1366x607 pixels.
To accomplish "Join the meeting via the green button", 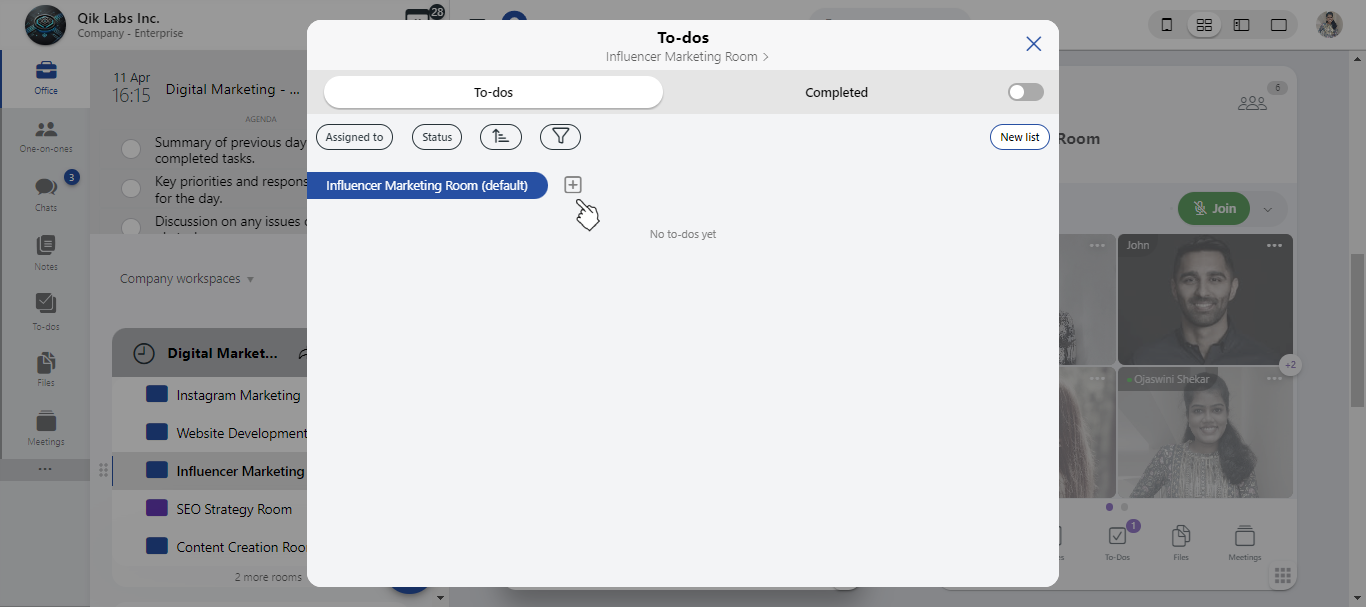I will tap(1213, 208).
